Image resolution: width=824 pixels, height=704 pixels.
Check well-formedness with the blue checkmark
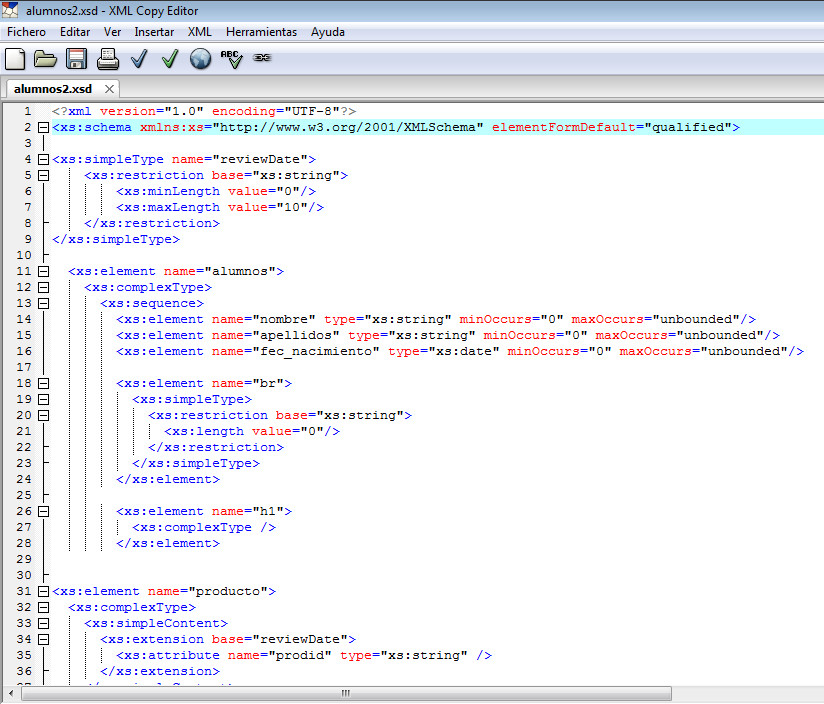pos(139,59)
